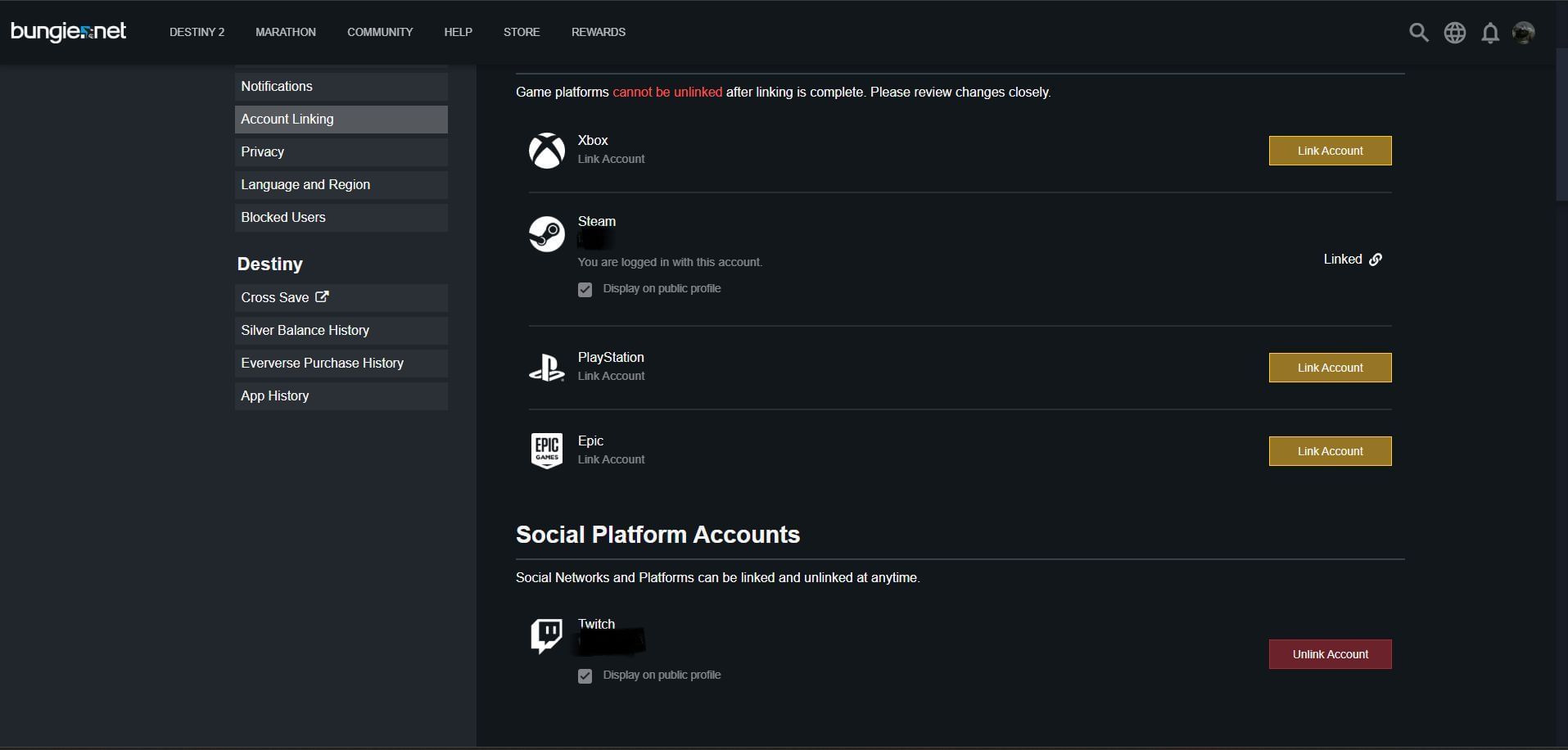This screenshot has height=750, width=1568.
Task: Open the notifications bell icon
Action: (1490, 33)
